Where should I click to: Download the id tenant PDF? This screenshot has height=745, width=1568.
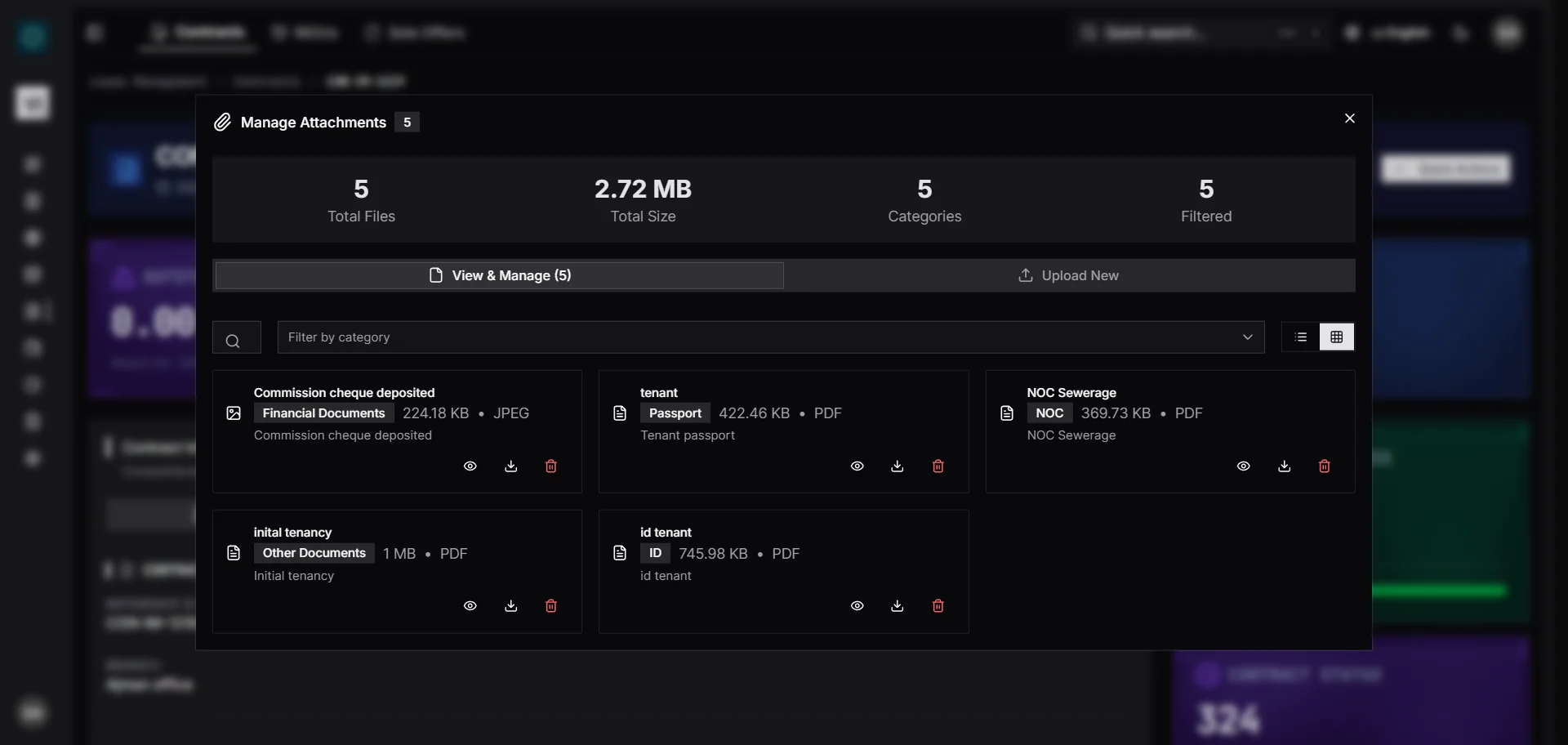898,606
